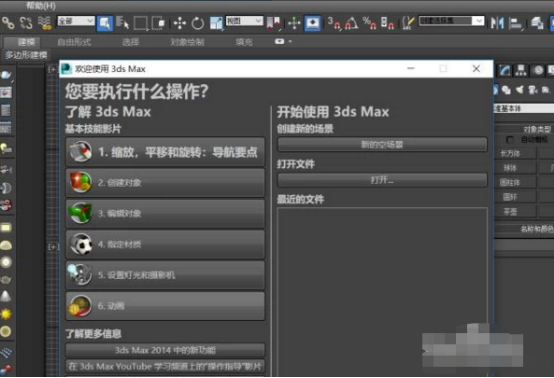Activate Select and Move tool
The image size is (554, 378).
pyautogui.click(x=180, y=23)
